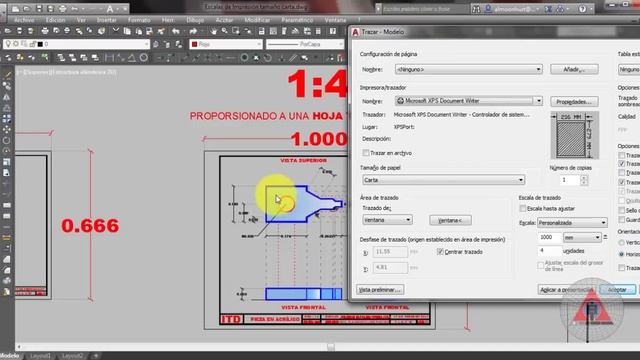Open the Rojo color dropdown

226,44
